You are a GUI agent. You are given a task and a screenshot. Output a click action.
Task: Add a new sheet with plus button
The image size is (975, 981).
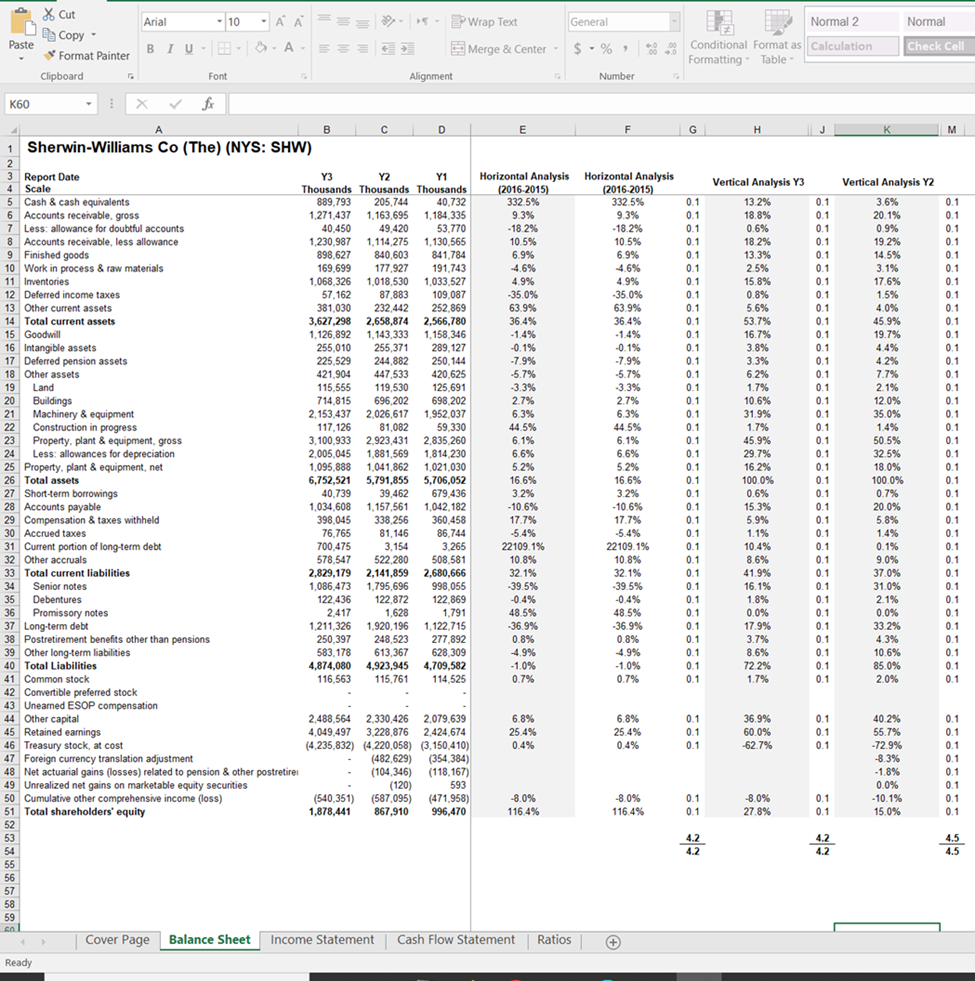[613, 942]
